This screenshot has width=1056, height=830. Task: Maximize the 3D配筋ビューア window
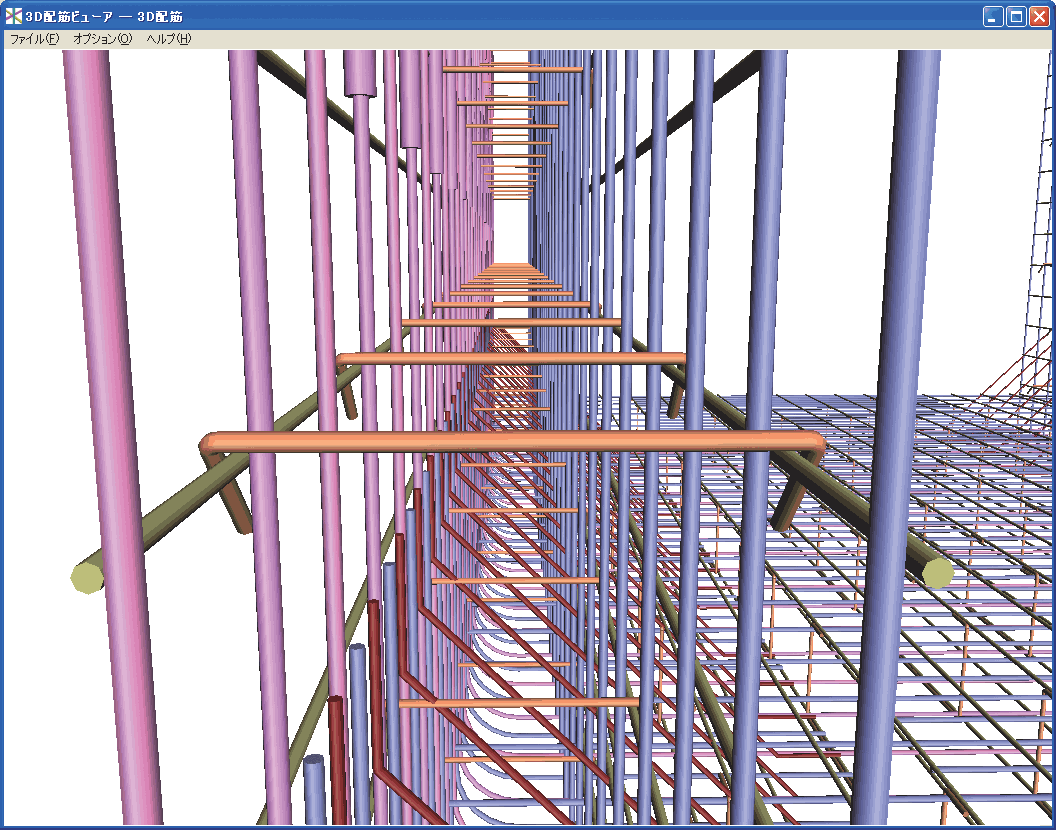click(1016, 17)
